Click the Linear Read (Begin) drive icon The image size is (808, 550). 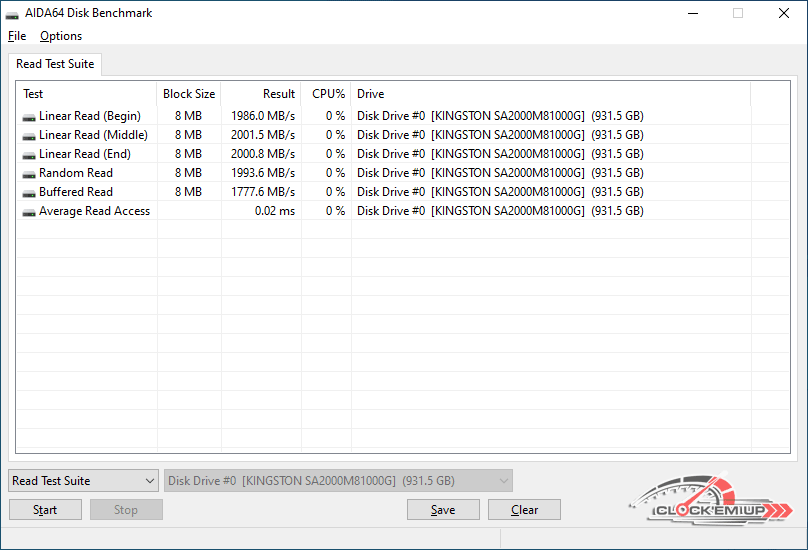click(x=29, y=116)
